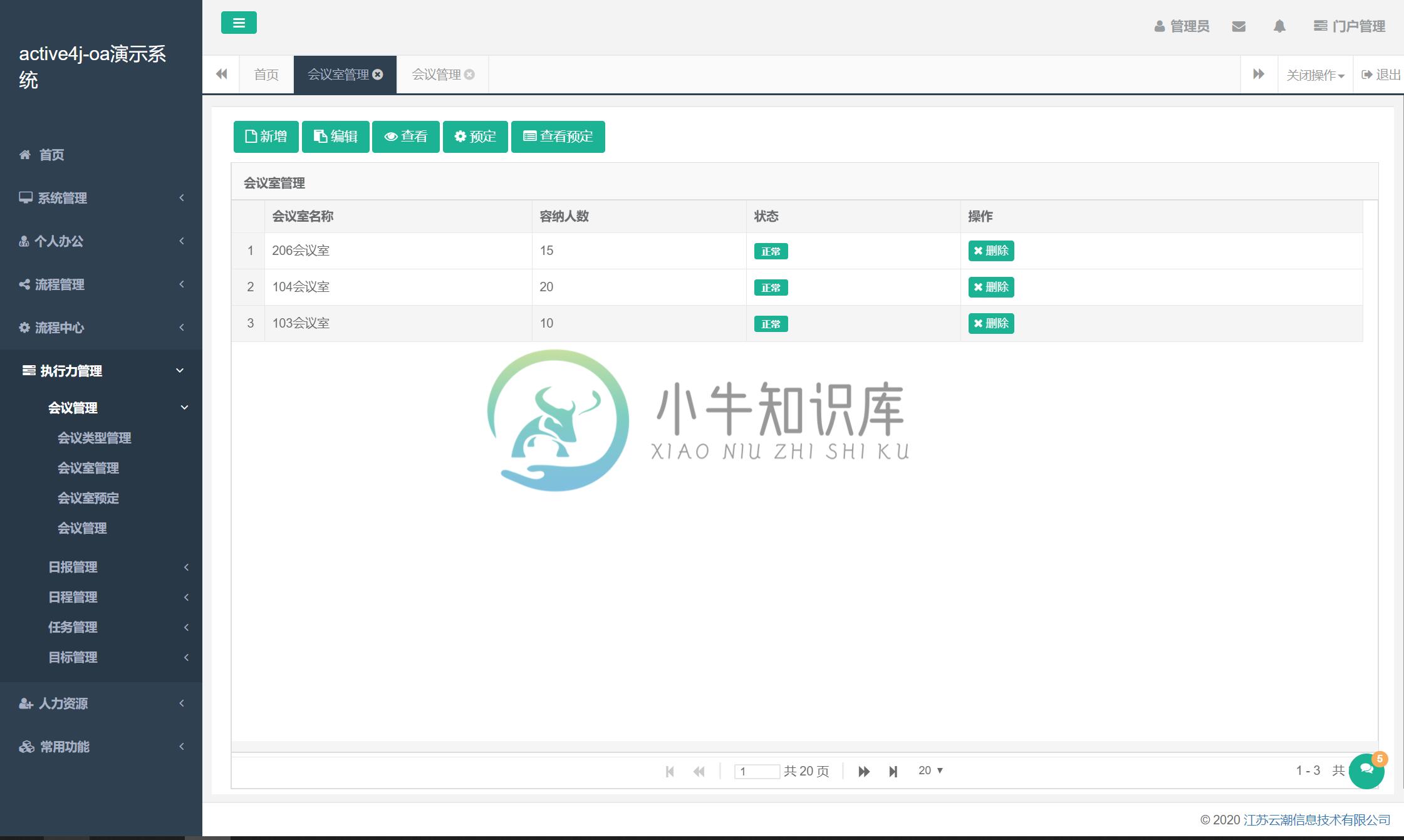Click capacity value 20 for 104会议室
Image resolution: width=1404 pixels, height=840 pixels.
(546, 287)
